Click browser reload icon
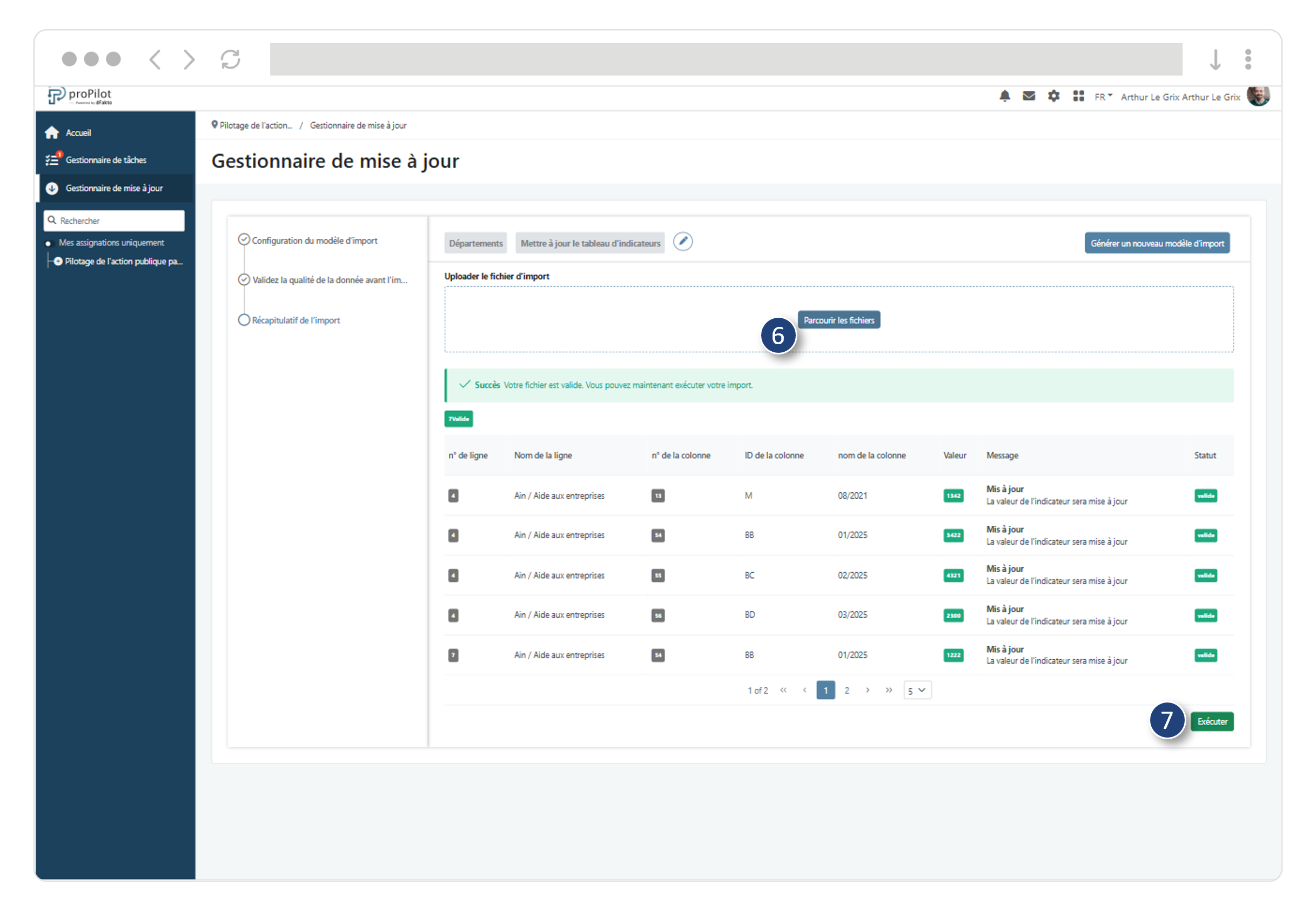 (x=231, y=59)
